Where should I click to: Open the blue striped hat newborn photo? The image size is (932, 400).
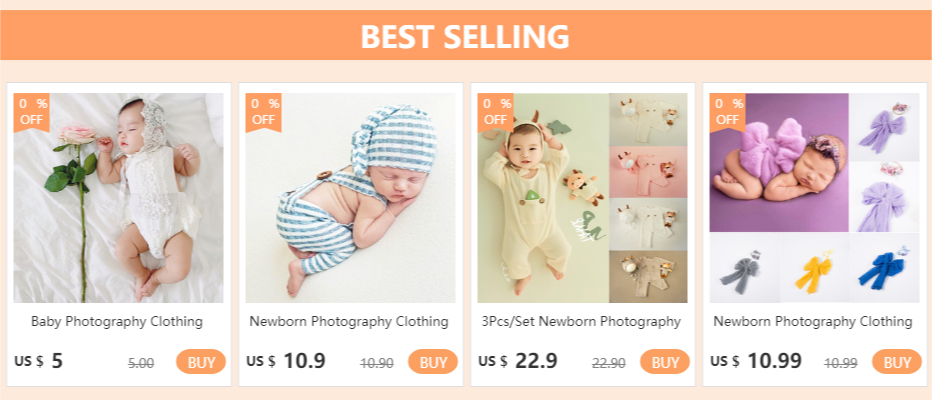pos(350,198)
